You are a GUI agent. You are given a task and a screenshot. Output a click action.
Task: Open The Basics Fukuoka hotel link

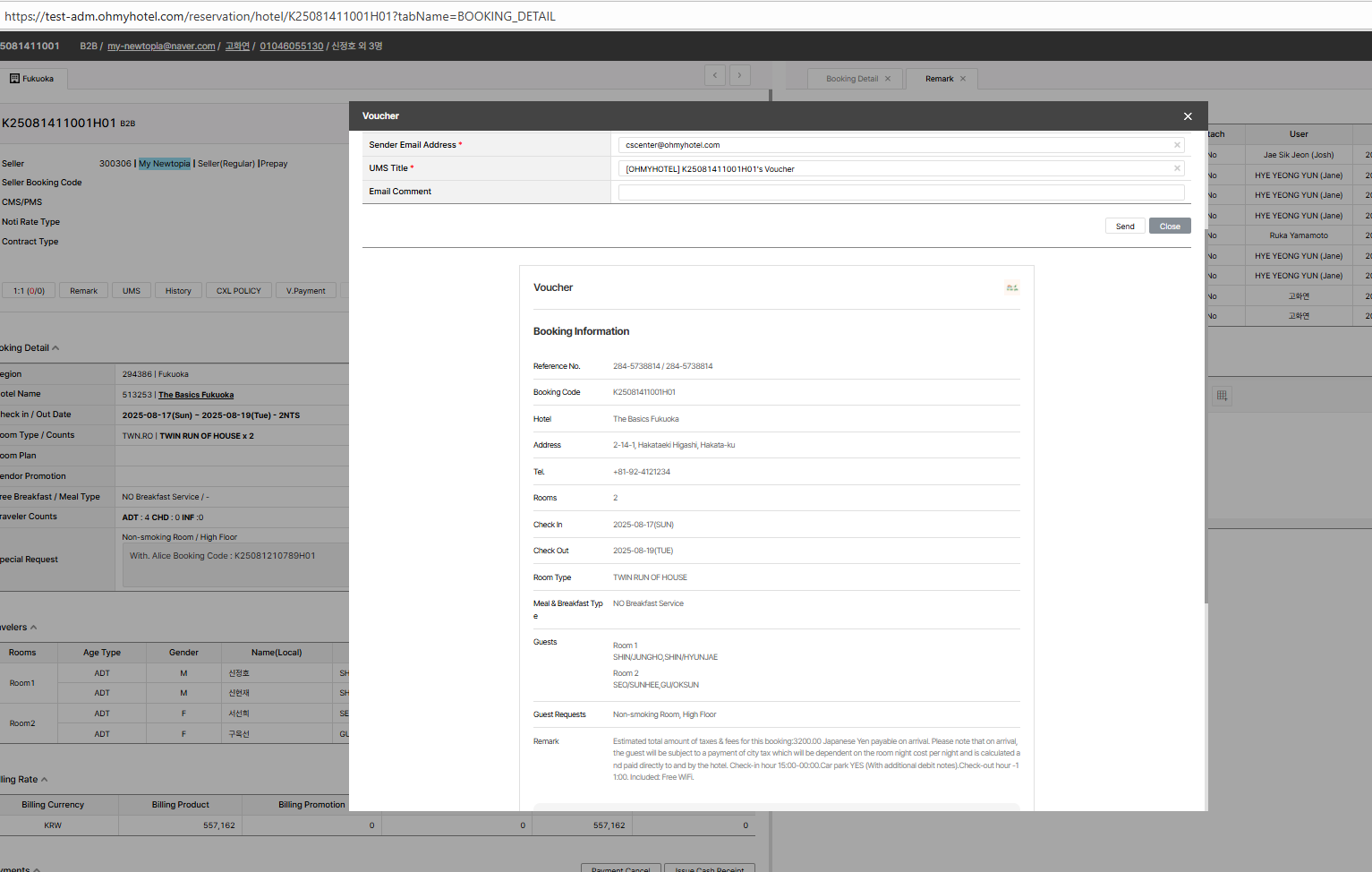pos(196,395)
